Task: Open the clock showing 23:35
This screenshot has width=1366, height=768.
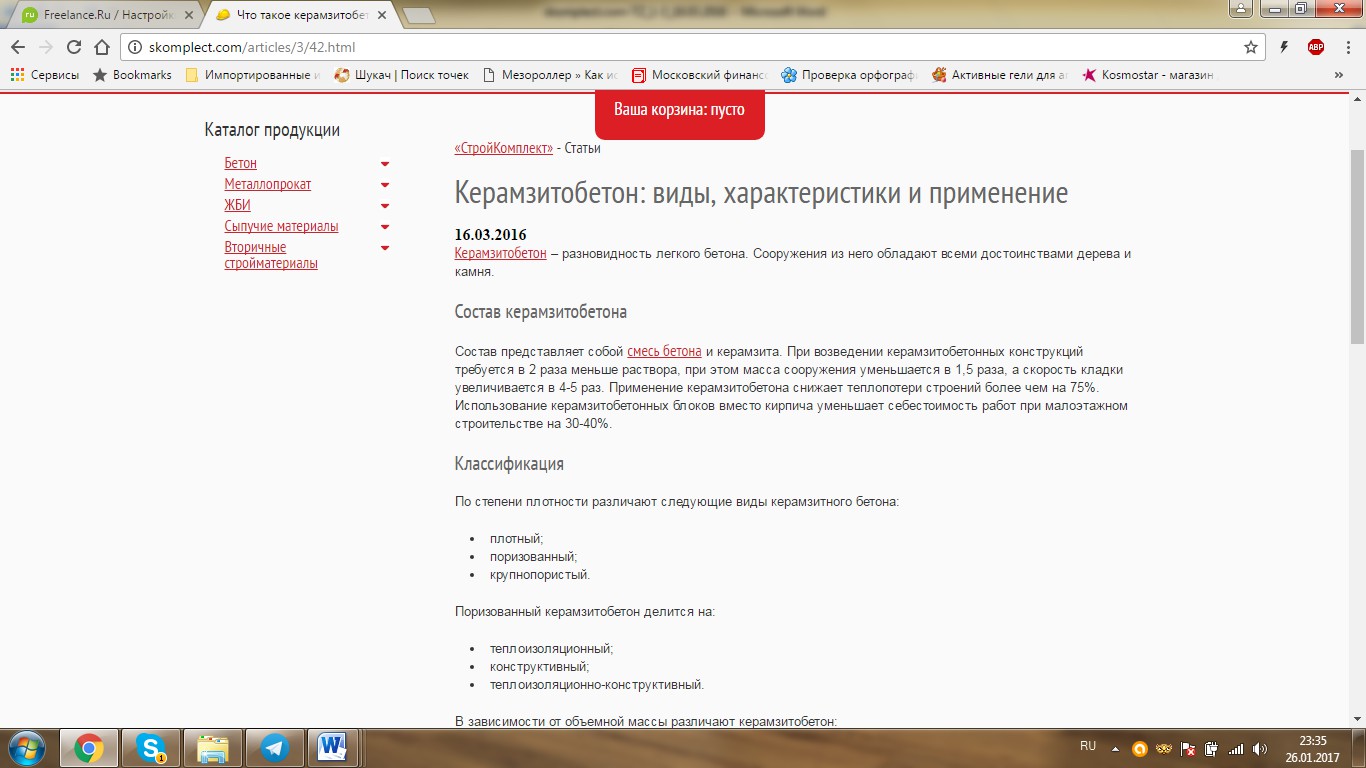Action: (x=1314, y=748)
